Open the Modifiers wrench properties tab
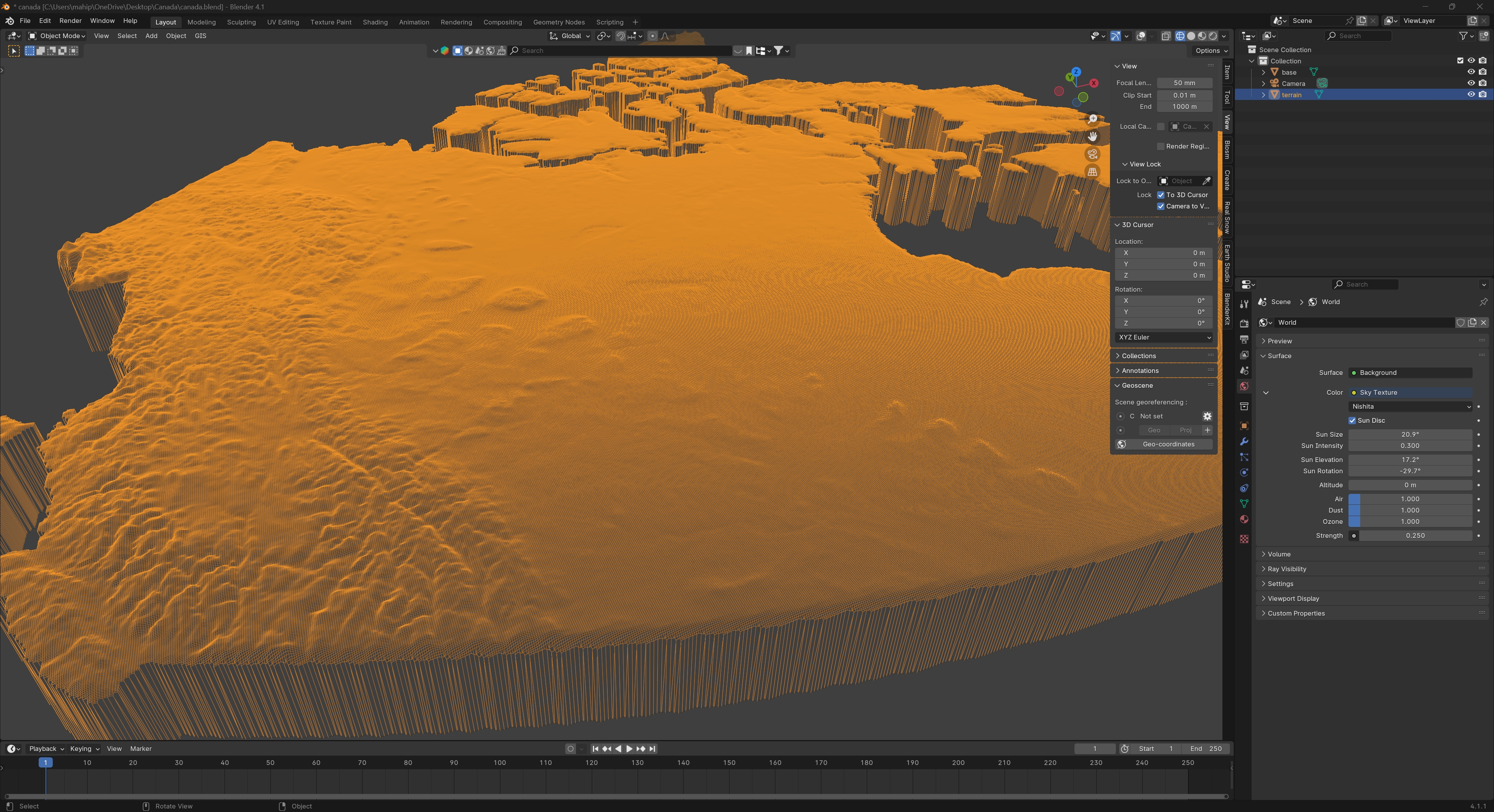Screen dimensions: 1494x812 tap(1244, 442)
